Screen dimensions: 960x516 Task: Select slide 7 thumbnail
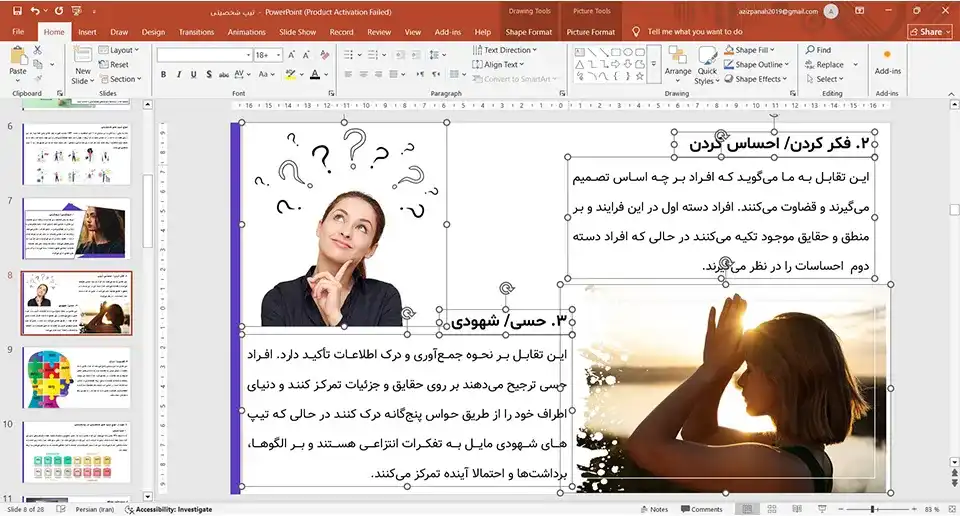pos(77,228)
